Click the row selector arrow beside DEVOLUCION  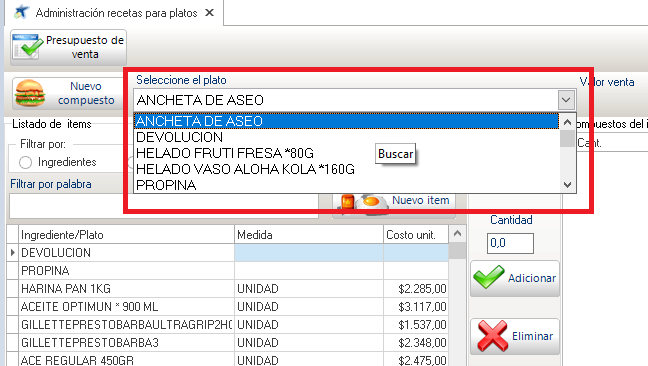(12, 252)
